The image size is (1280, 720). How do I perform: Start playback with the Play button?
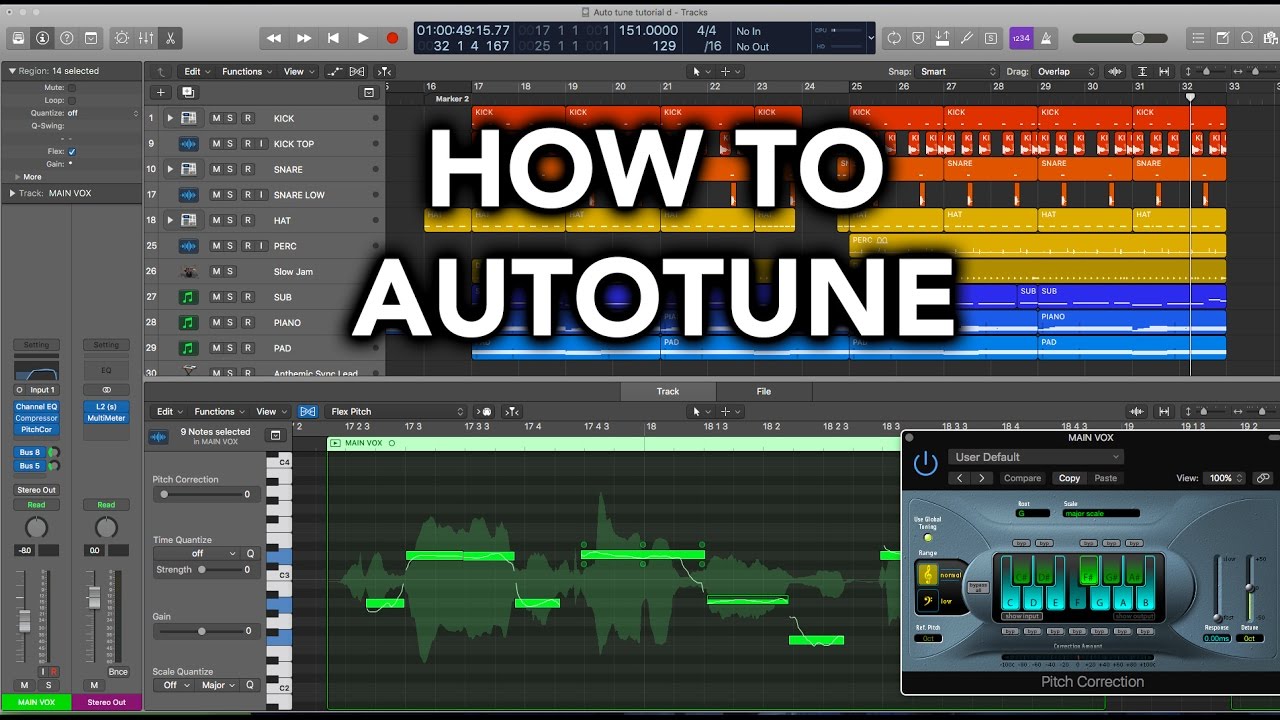(x=363, y=38)
